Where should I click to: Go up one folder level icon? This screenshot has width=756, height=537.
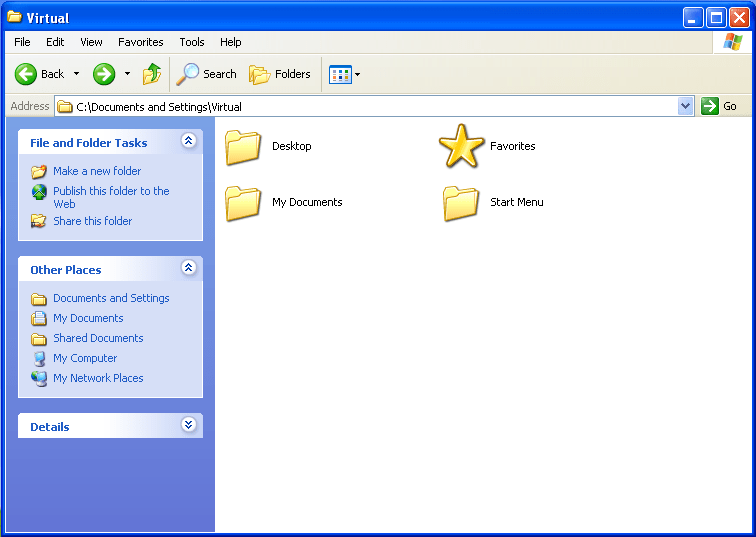(x=152, y=74)
